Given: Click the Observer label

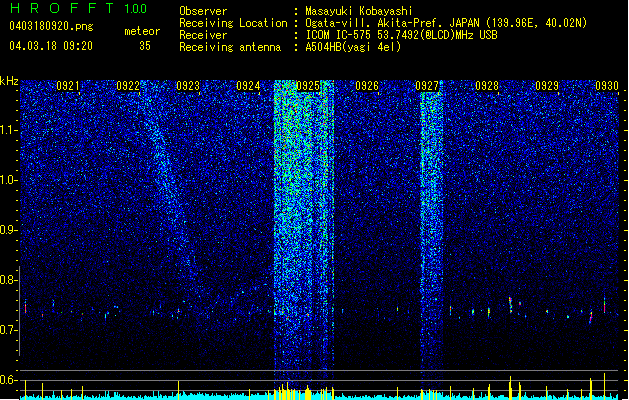Looking at the screenshot, I should (203, 11).
